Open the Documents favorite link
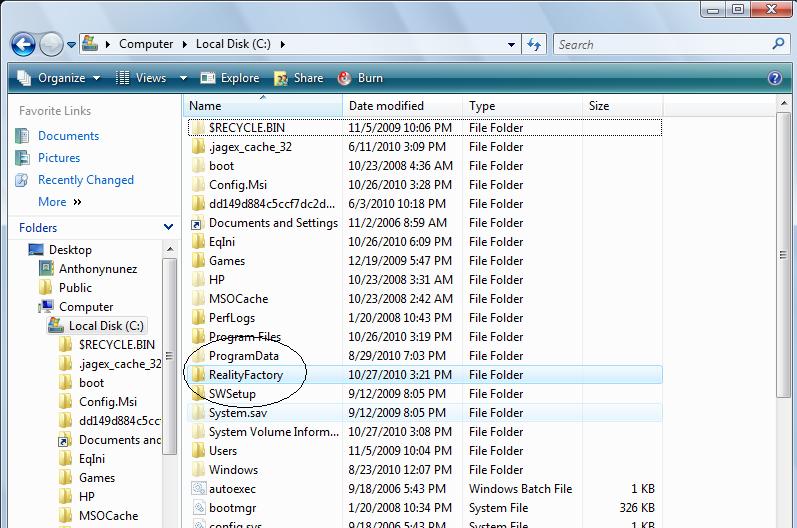797x528 pixels. [x=68, y=136]
